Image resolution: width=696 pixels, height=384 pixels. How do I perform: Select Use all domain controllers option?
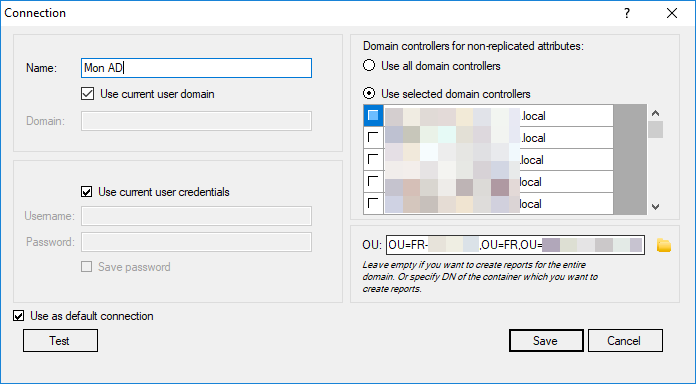click(369, 66)
